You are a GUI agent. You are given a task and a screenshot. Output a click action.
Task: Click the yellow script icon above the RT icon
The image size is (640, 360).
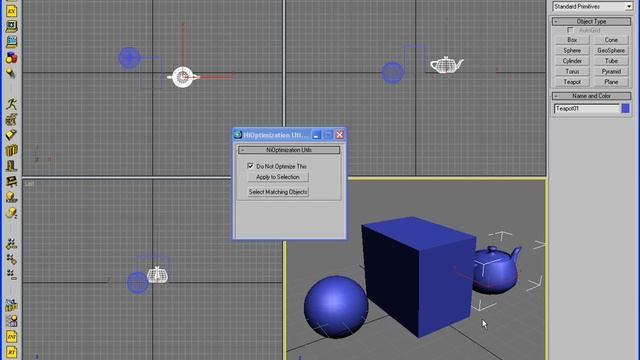click(11, 336)
